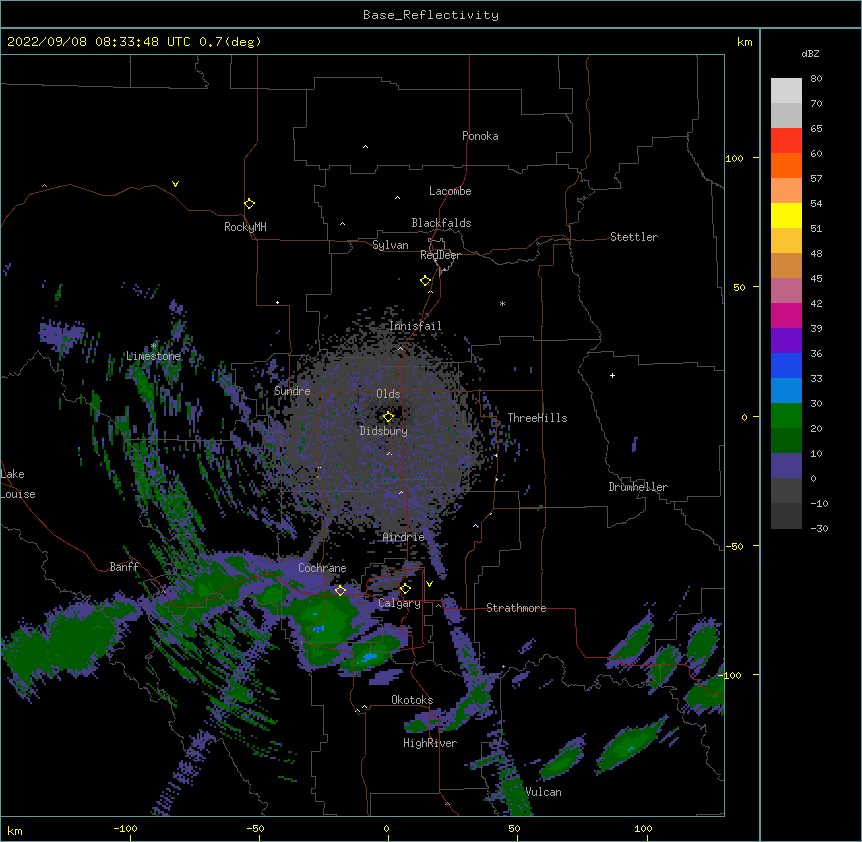This screenshot has height=842, width=862.
Task: Pick the green swatch between 30 and 20
Action: pyautogui.click(x=786, y=416)
